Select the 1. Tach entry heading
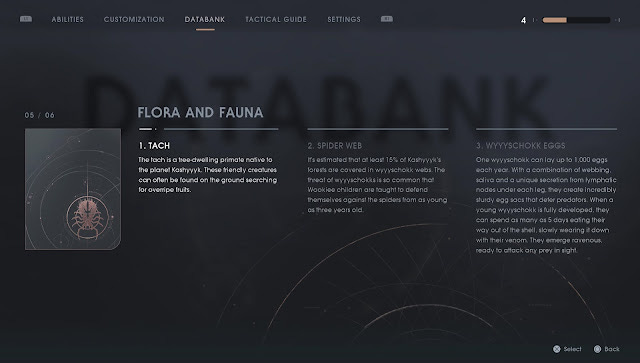Image resolution: width=640 pixels, height=363 pixels. [x=154, y=146]
